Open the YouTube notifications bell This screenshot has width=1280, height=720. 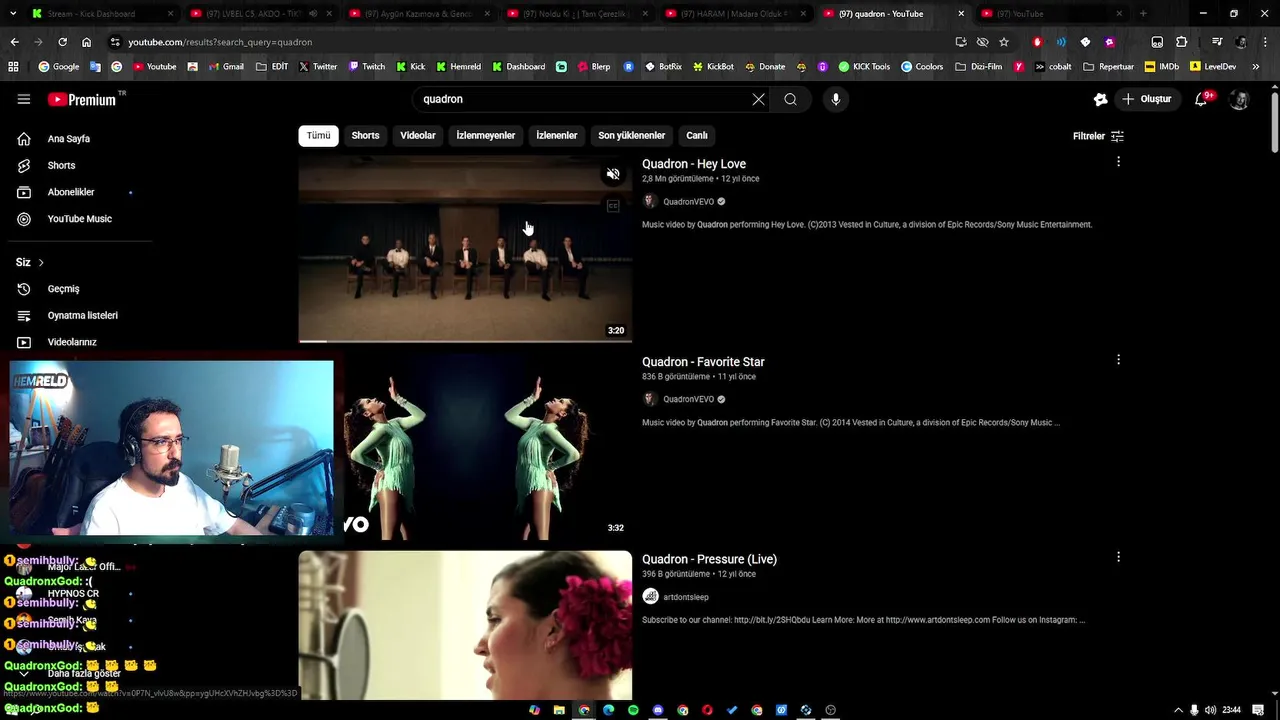[x=1202, y=99]
